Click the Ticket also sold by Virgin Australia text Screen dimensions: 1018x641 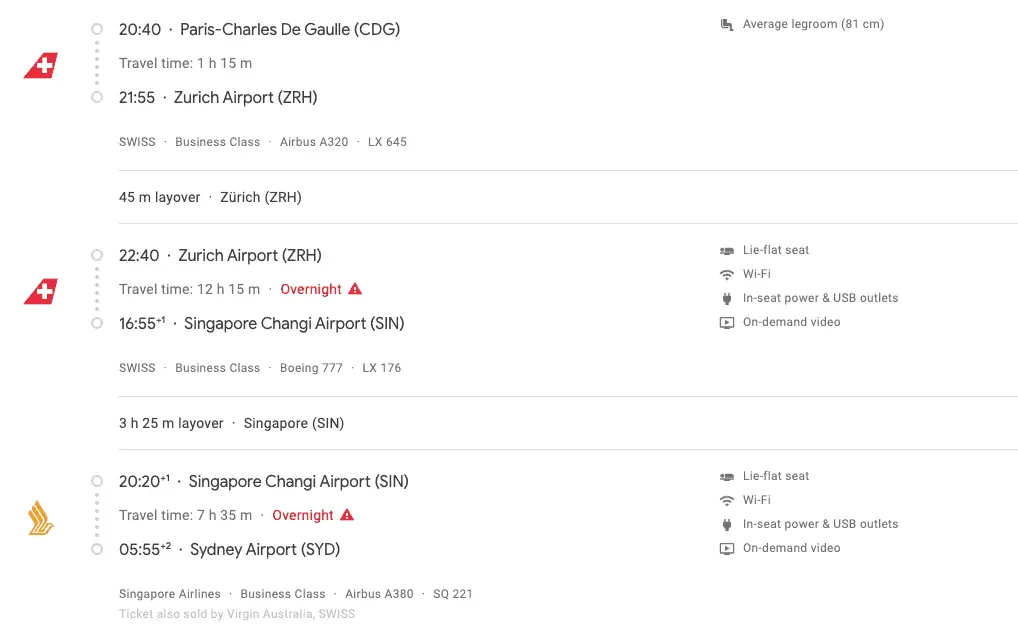(237, 614)
